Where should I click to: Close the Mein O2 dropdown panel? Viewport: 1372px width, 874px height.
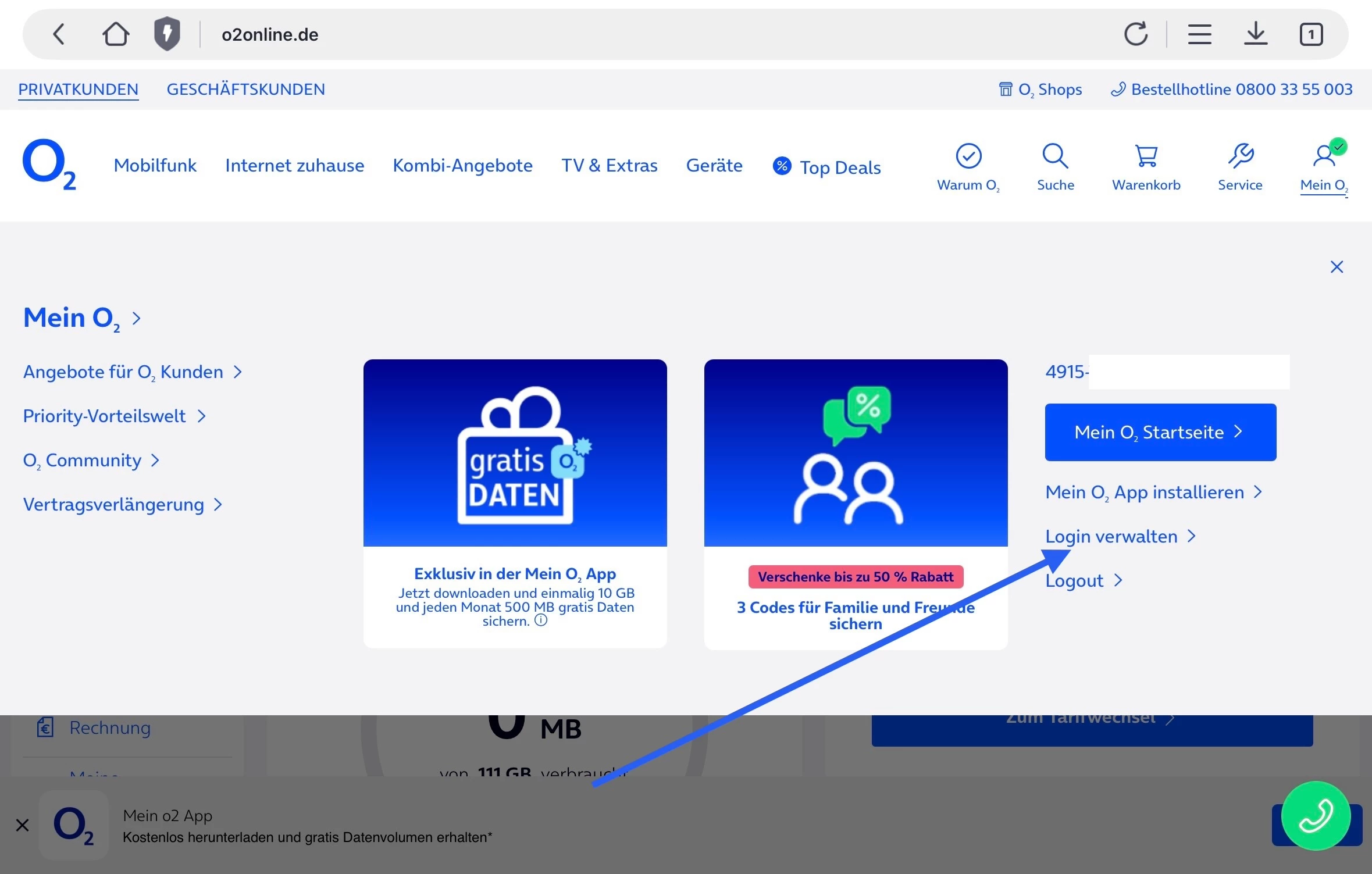click(1337, 267)
